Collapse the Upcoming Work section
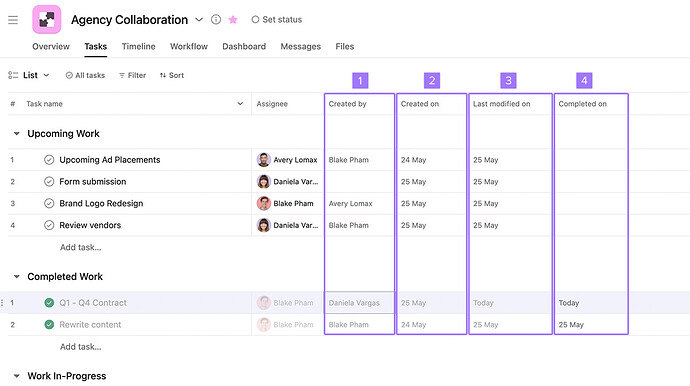The width and height of the screenshot is (690, 386). (x=16, y=133)
